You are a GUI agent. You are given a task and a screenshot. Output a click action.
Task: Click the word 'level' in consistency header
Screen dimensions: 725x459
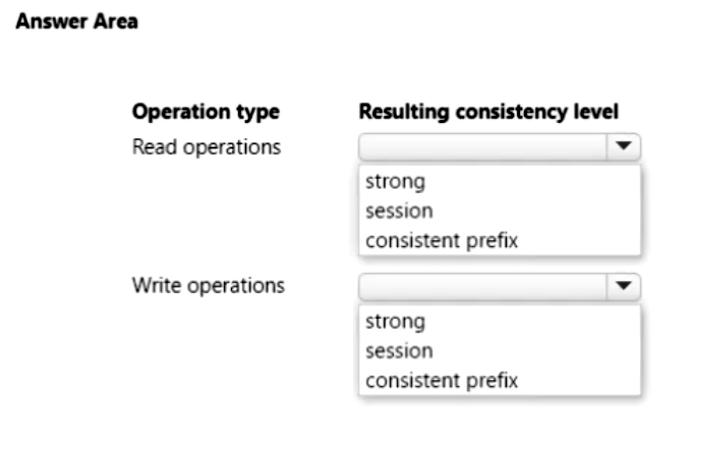click(x=596, y=111)
